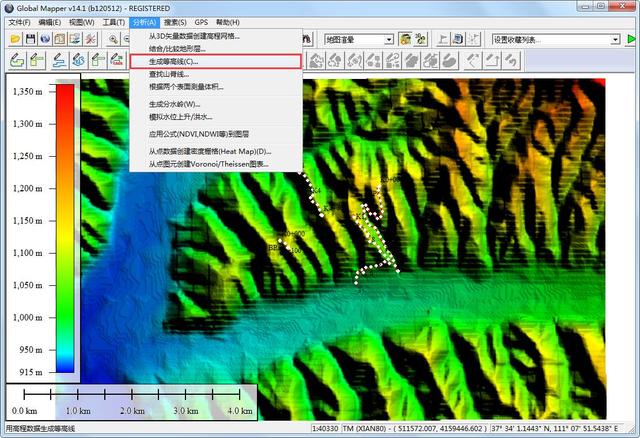
Task: Click the TM (XIAN80) coordinates in status bar
Action: click(x=416, y=428)
